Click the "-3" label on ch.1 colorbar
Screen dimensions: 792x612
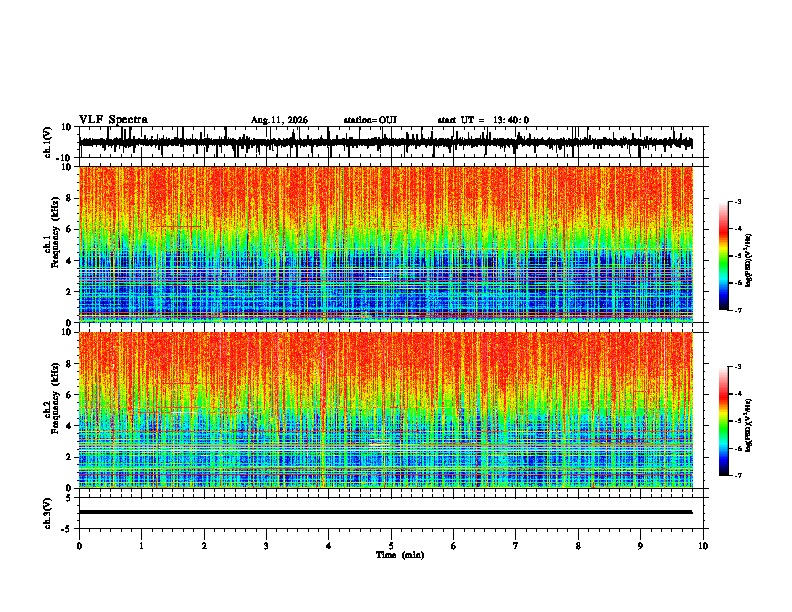click(737, 201)
